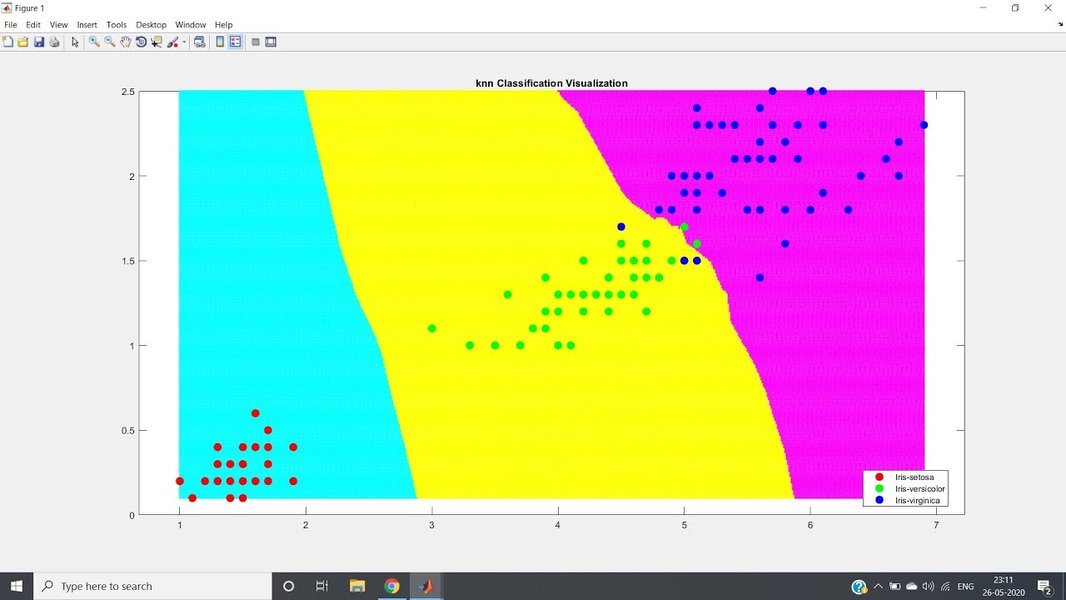
Task: Click the battery icon in system tray
Action: 895,586
